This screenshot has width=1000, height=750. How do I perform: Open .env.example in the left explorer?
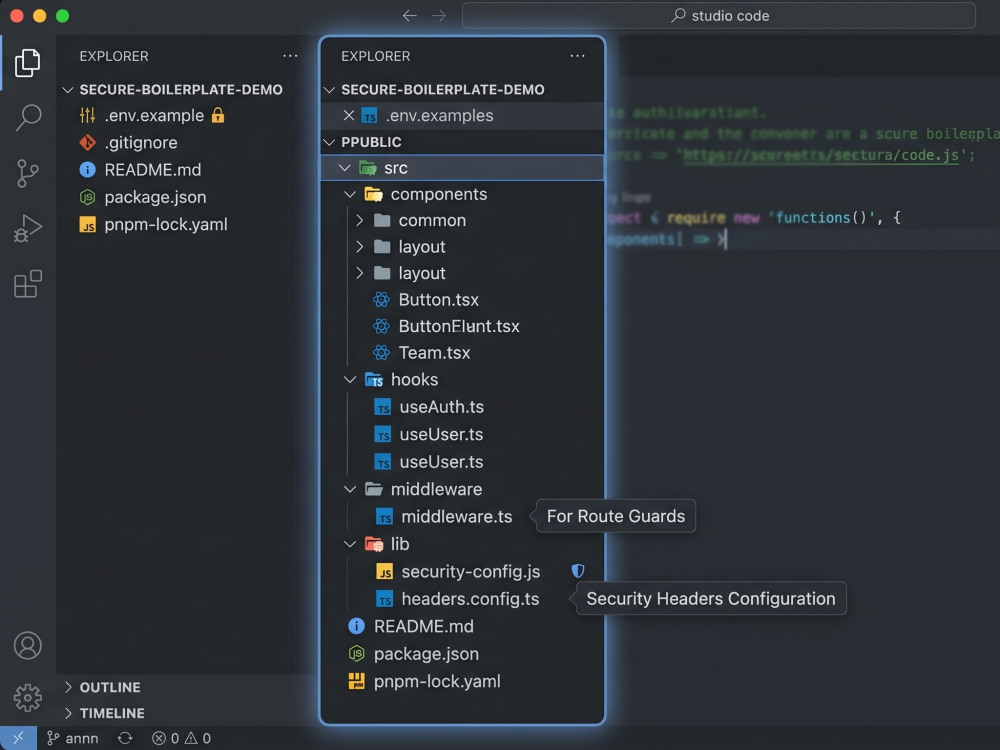point(154,115)
